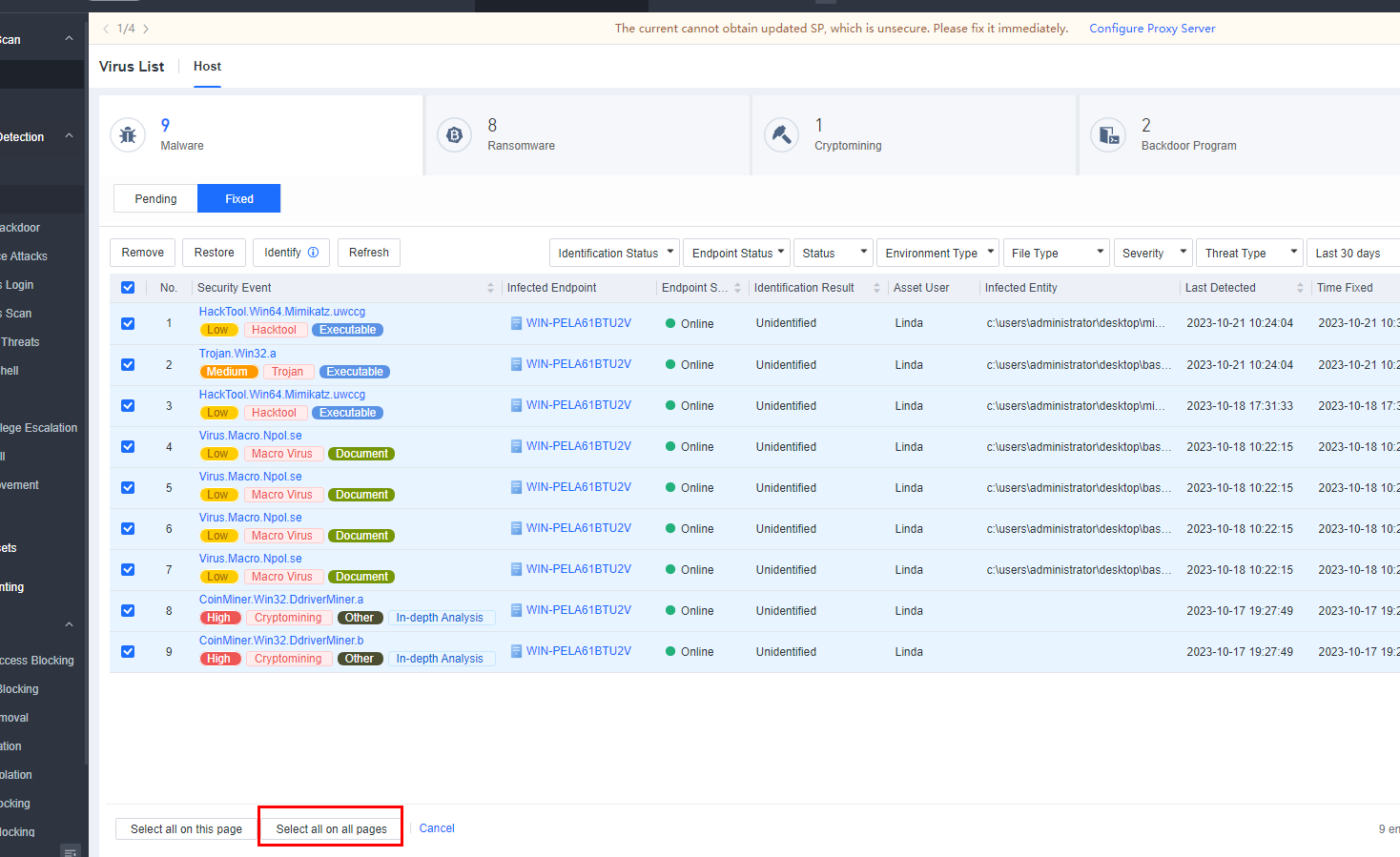The height and width of the screenshot is (857, 1400).
Task: Click the Security Event column sort icon
Action: (x=490, y=288)
